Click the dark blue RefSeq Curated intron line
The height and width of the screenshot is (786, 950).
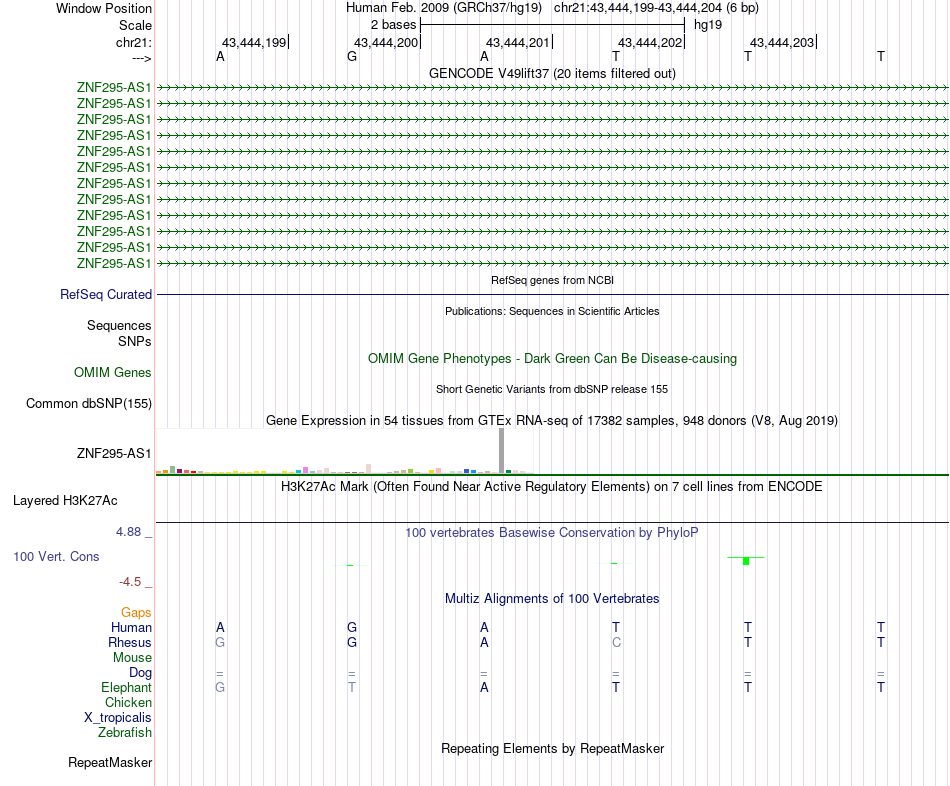(552, 295)
